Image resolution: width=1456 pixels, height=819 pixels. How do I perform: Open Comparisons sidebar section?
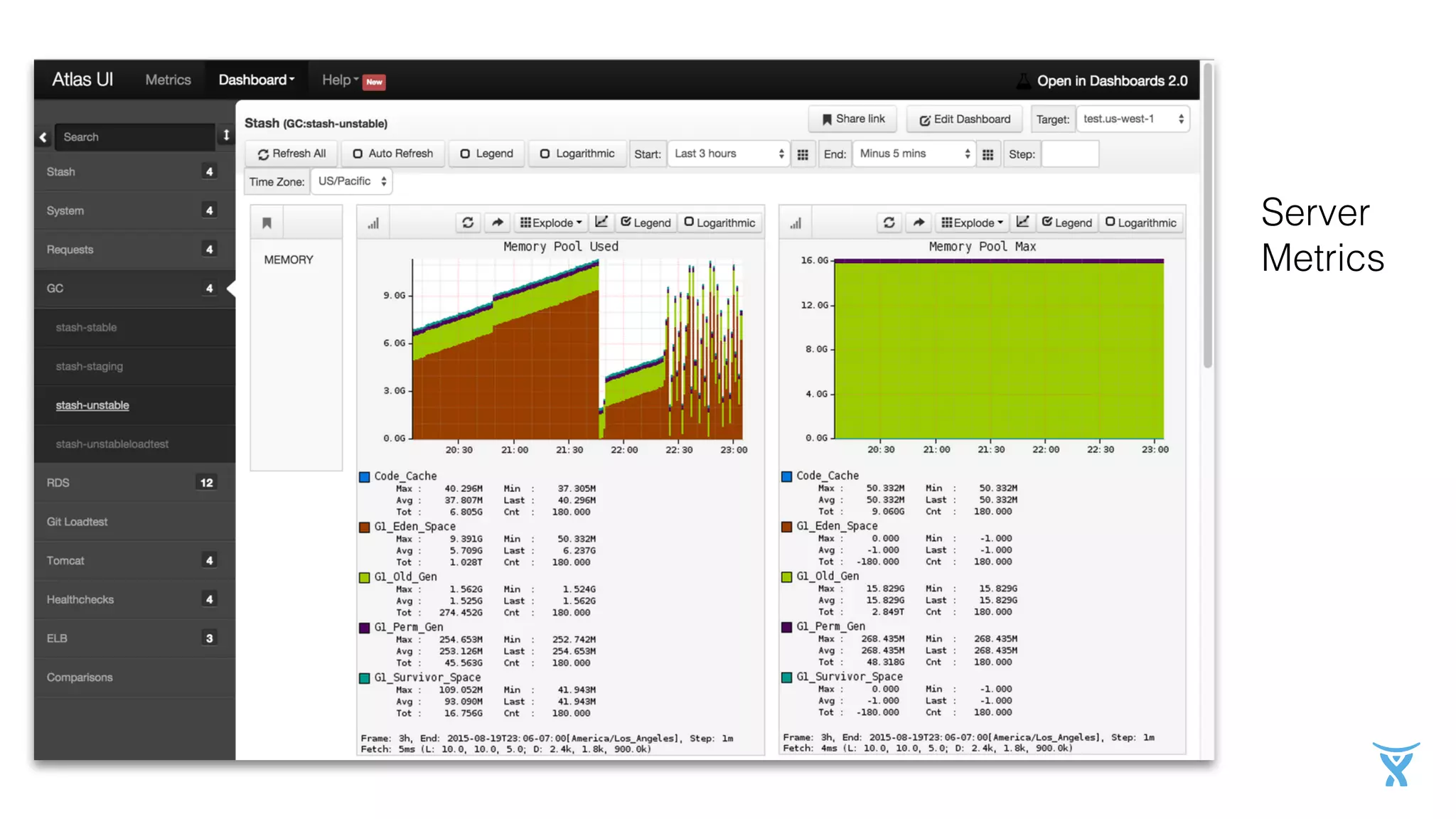point(134,678)
